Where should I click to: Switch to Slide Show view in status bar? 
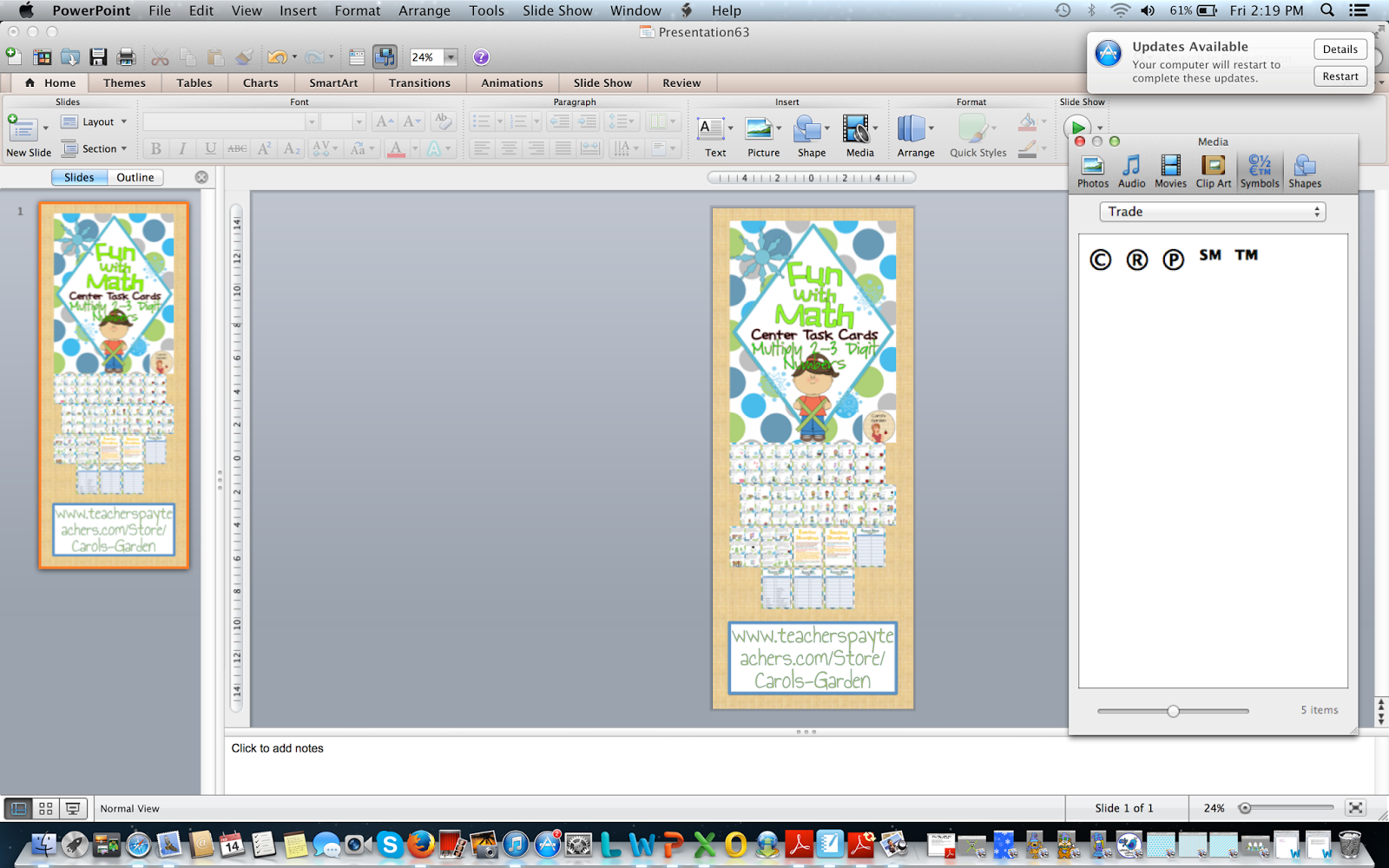[73, 808]
